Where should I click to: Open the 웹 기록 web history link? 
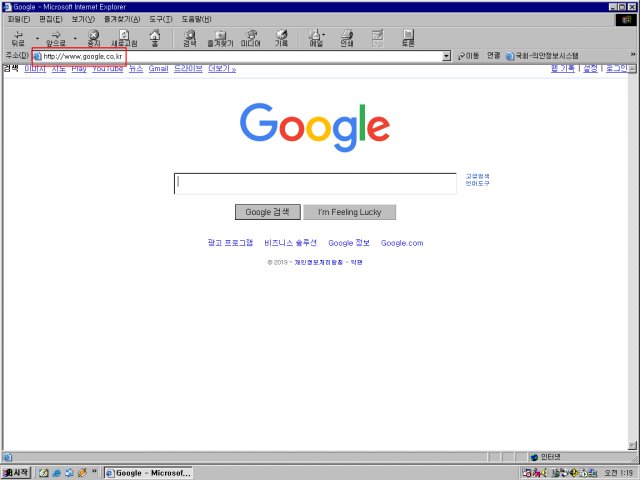click(563, 69)
